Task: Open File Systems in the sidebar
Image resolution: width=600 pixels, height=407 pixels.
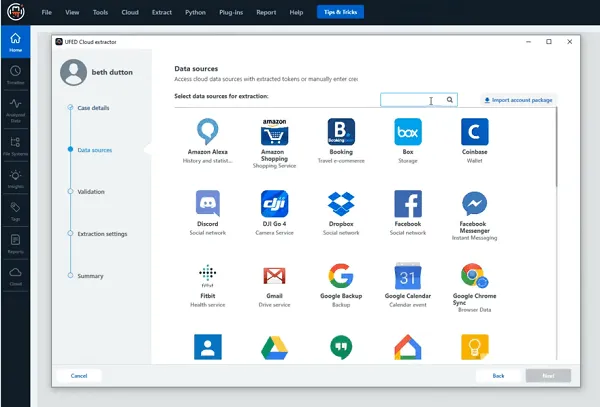Action: pyautogui.click(x=15, y=146)
